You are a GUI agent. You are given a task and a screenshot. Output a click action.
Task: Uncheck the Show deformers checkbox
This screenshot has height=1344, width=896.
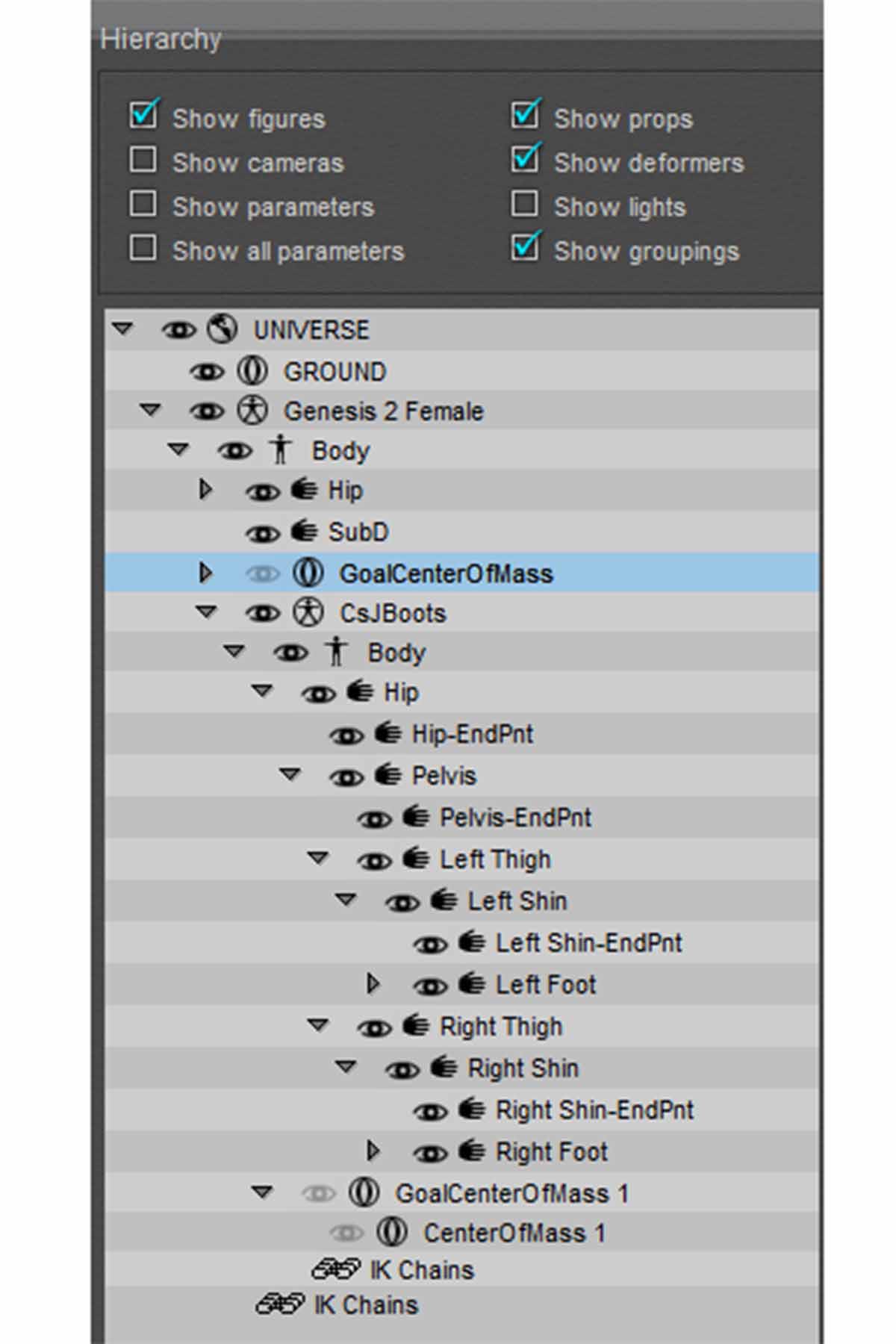525,159
